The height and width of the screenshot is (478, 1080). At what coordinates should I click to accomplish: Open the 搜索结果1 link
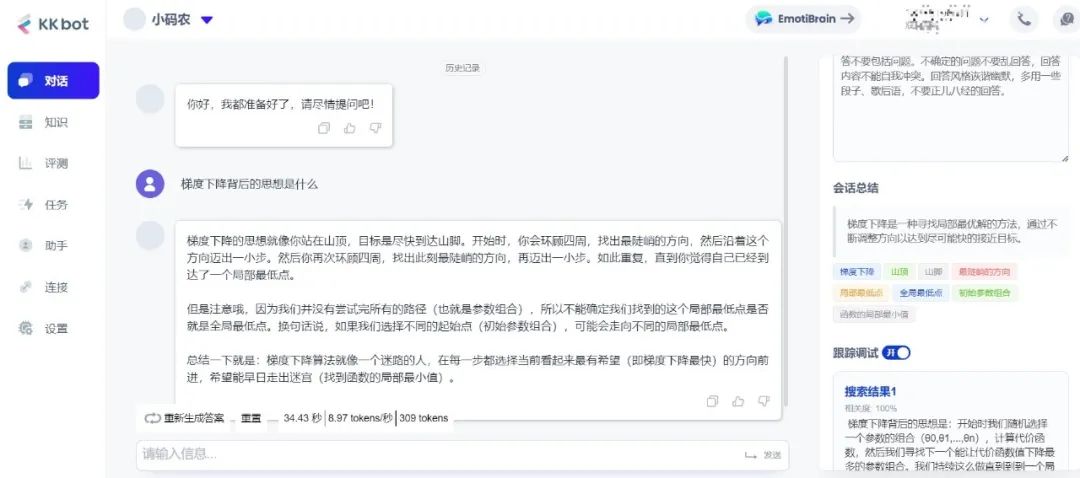tap(870, 392)
